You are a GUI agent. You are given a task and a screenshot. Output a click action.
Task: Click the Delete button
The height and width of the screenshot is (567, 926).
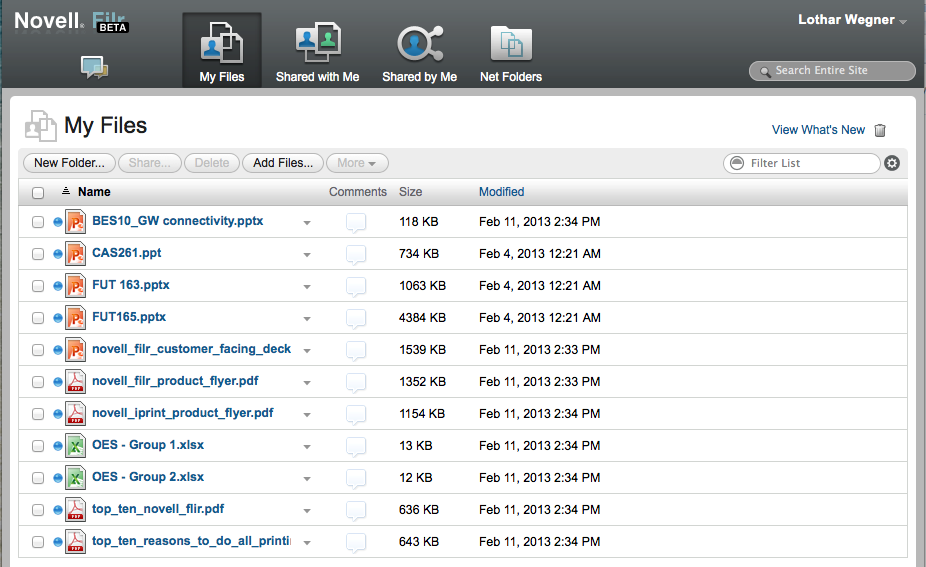pyautogui.click(x=211, y=163)
